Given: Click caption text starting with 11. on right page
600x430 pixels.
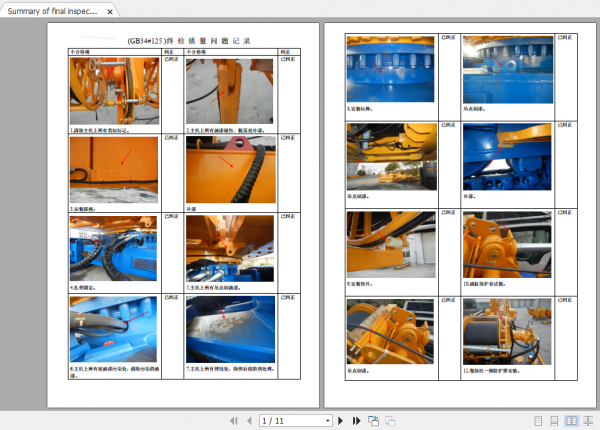Looking at the screenshot, I should [x=491, y=371].
